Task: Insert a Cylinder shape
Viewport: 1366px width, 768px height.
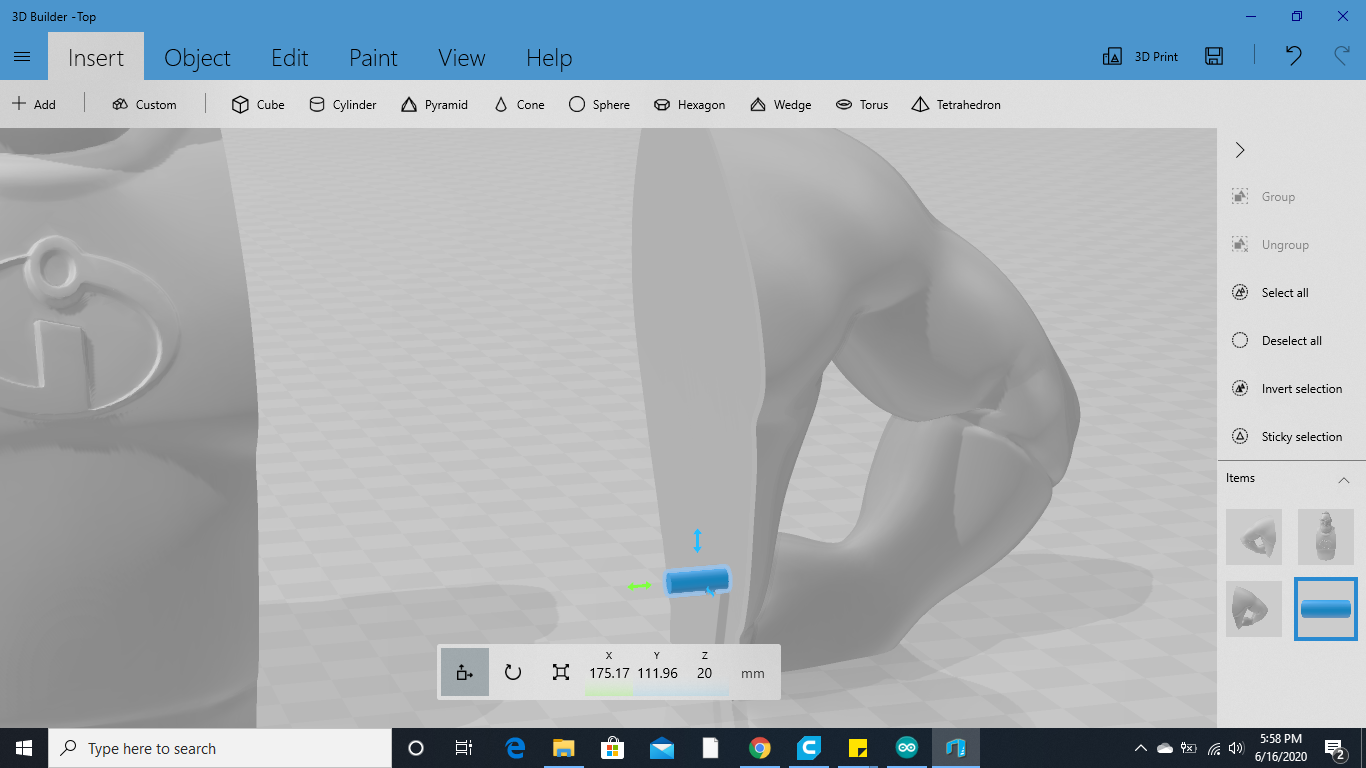Action: (x=342, y=104)
